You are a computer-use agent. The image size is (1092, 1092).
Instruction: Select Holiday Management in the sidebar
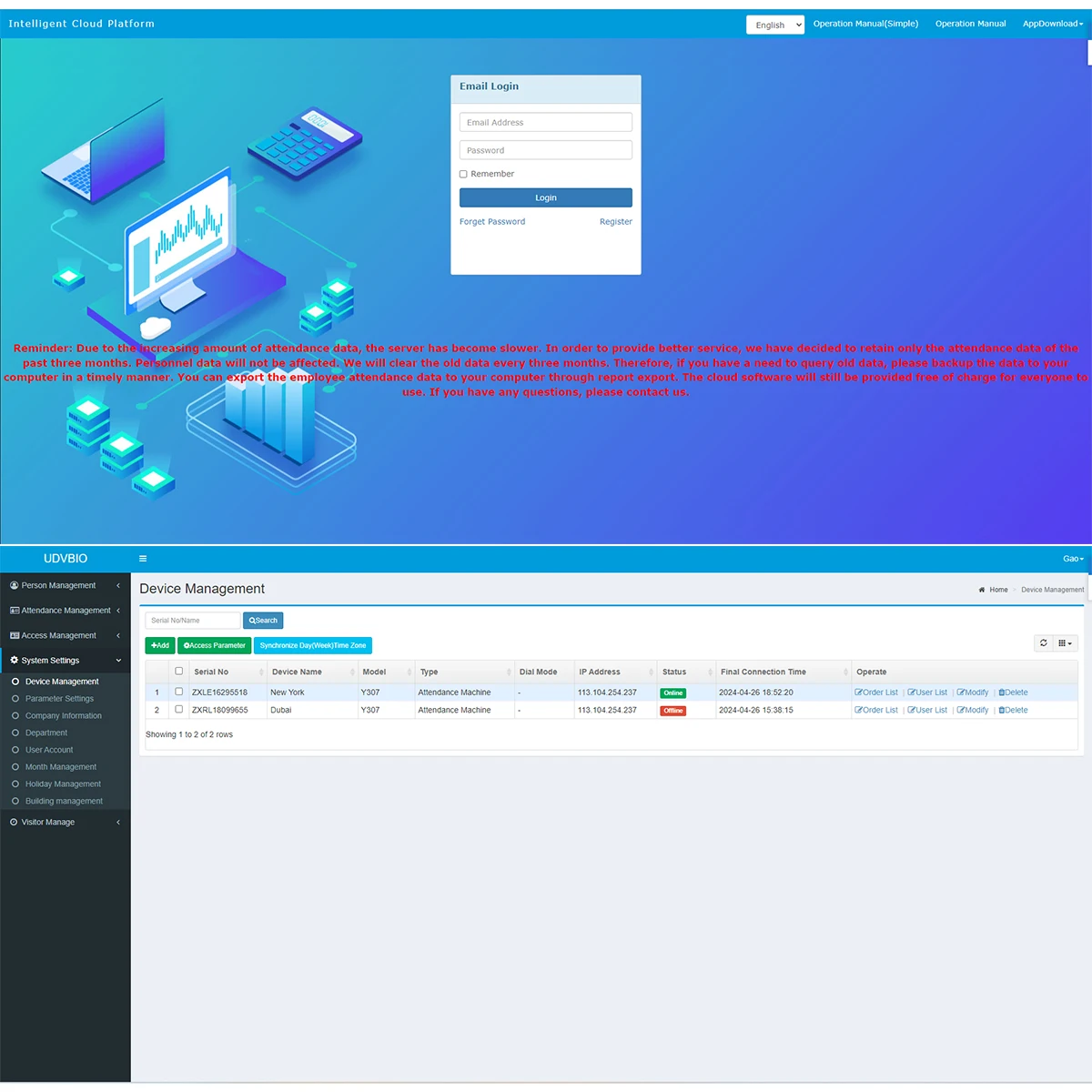coord(64,784)
